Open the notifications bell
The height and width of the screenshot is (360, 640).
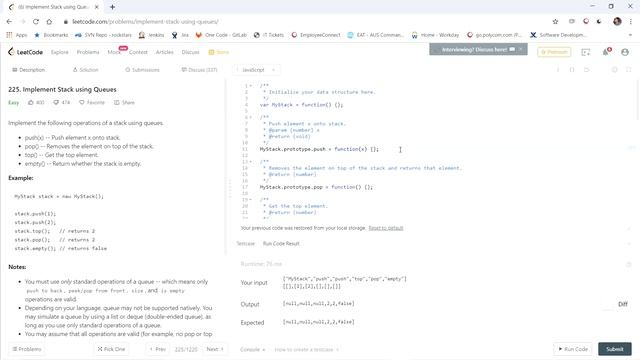606,51
